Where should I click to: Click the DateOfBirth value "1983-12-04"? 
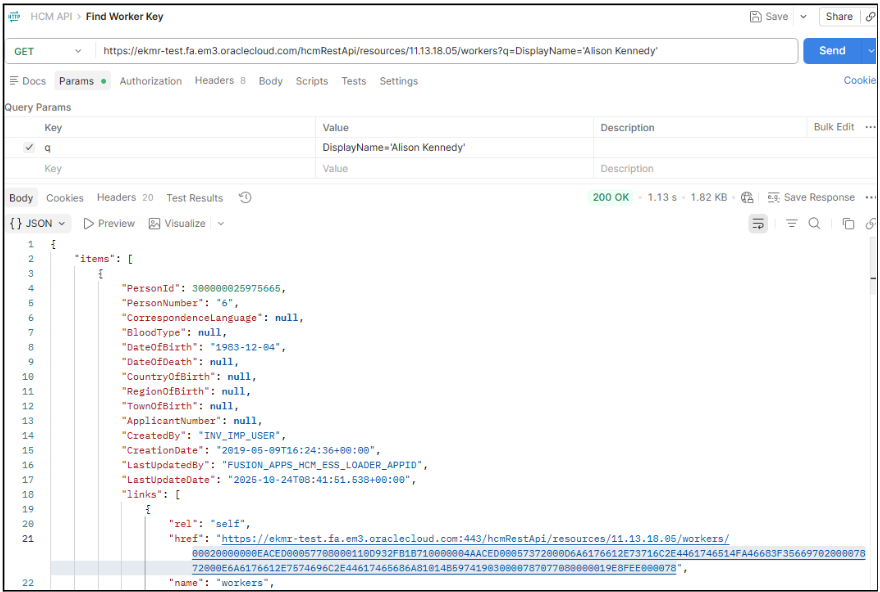(245, 347)
